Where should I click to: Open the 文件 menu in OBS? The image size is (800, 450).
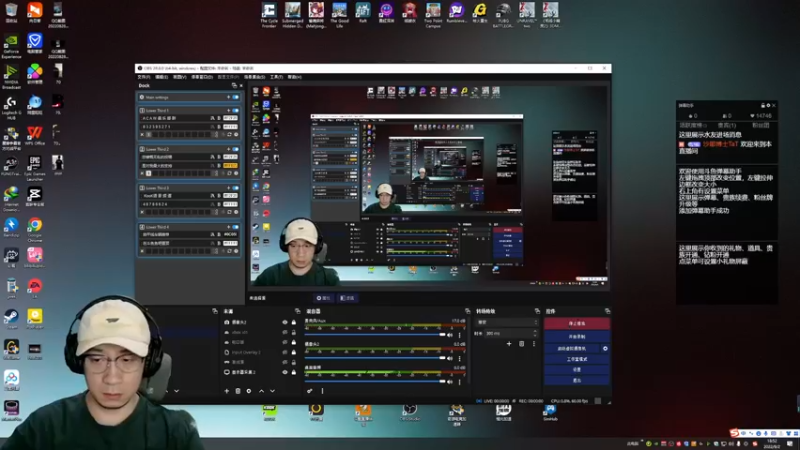coord(144,77)
